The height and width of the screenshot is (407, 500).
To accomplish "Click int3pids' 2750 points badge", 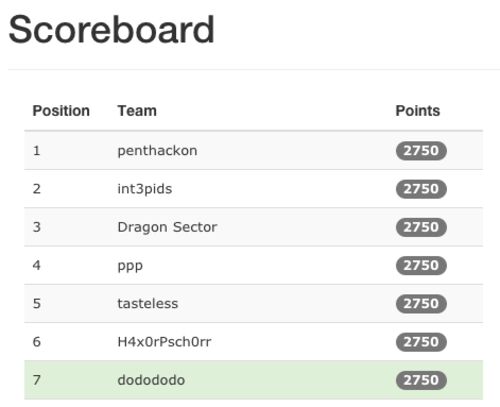I will pos(421,189).
